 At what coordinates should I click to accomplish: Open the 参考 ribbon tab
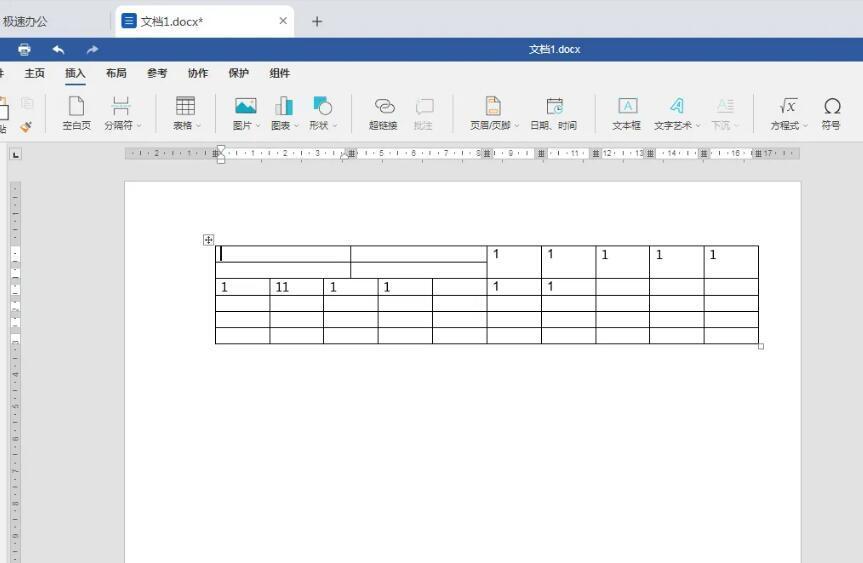click(157, 73)
